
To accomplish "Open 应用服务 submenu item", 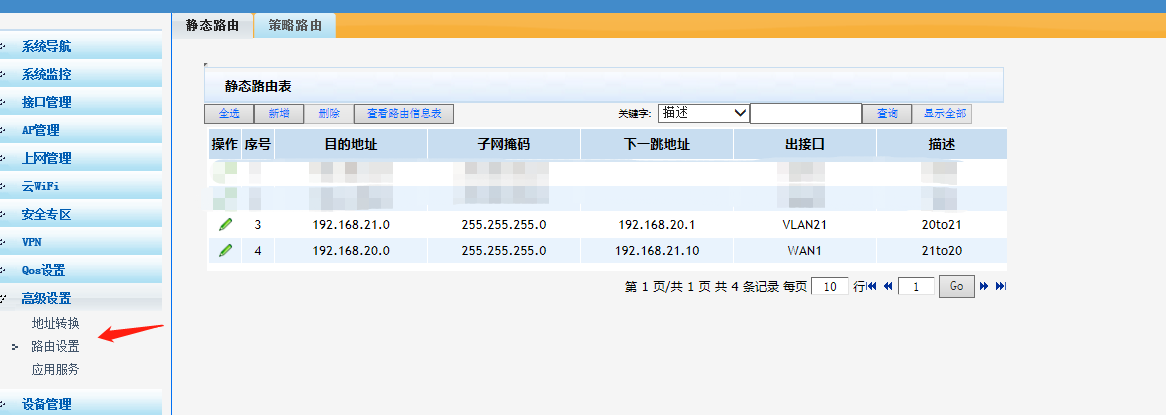I will (55, 370).
